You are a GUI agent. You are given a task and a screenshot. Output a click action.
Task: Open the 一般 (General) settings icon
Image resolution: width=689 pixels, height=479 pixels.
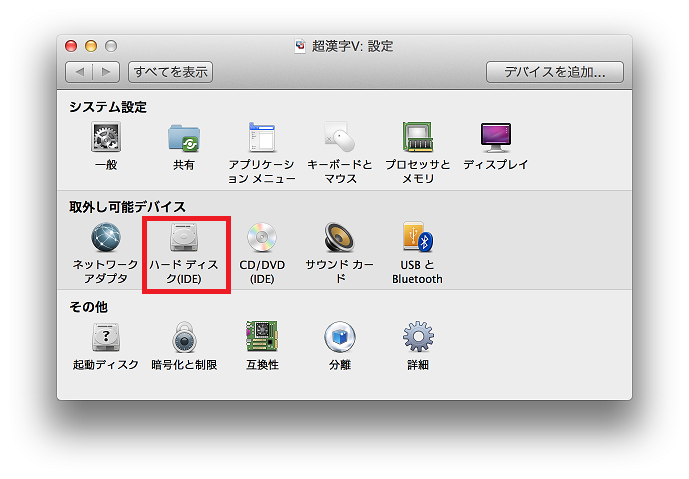(x=106, y=139)
